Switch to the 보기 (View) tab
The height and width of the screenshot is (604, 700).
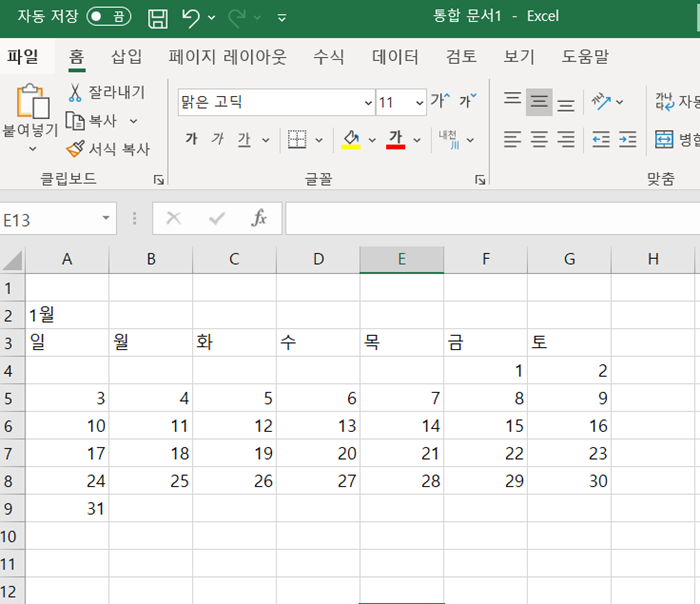519,57
